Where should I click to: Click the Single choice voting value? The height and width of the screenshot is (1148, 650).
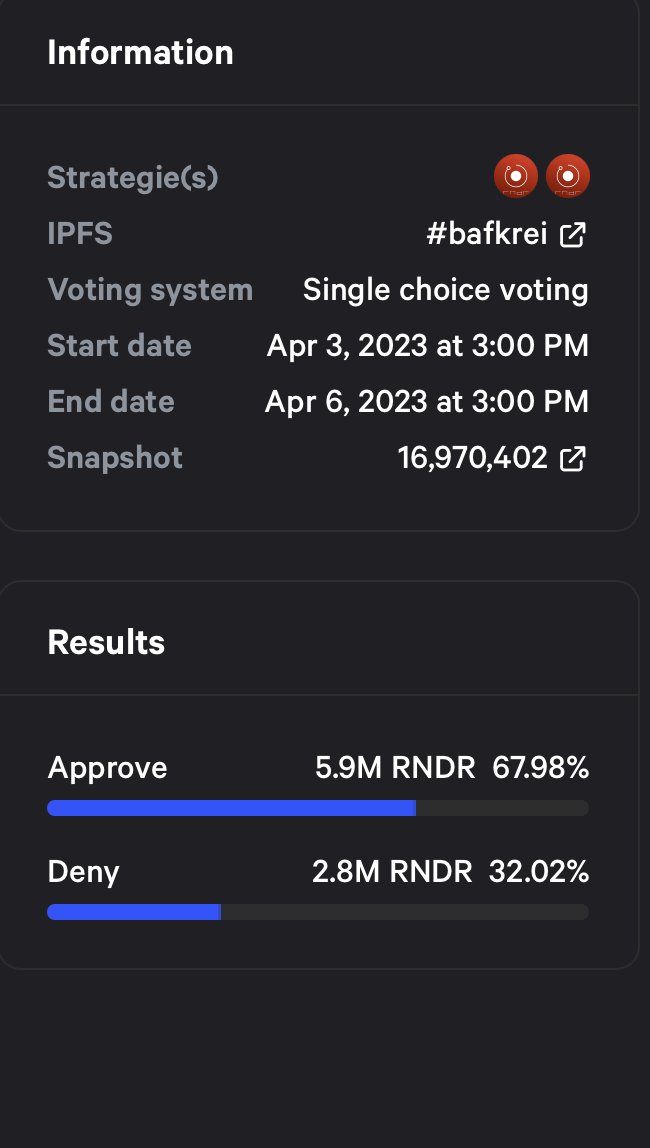click(446, 290)
